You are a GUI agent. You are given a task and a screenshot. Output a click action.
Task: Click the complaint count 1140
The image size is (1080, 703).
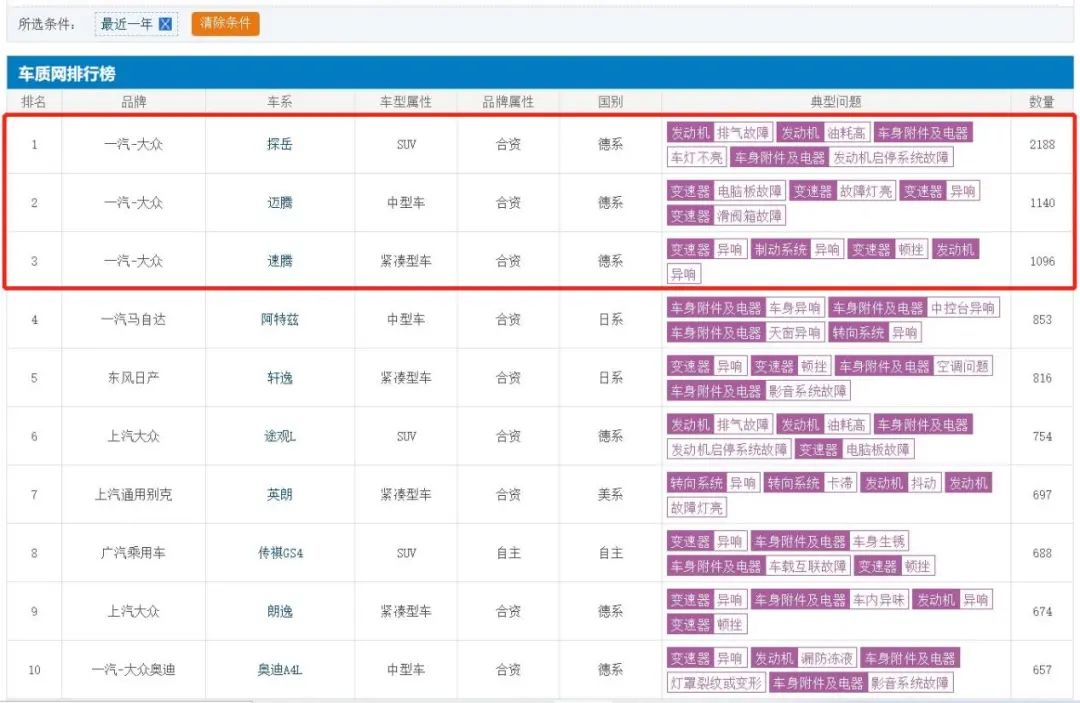pyautogui.click(x=1042, y=203)
